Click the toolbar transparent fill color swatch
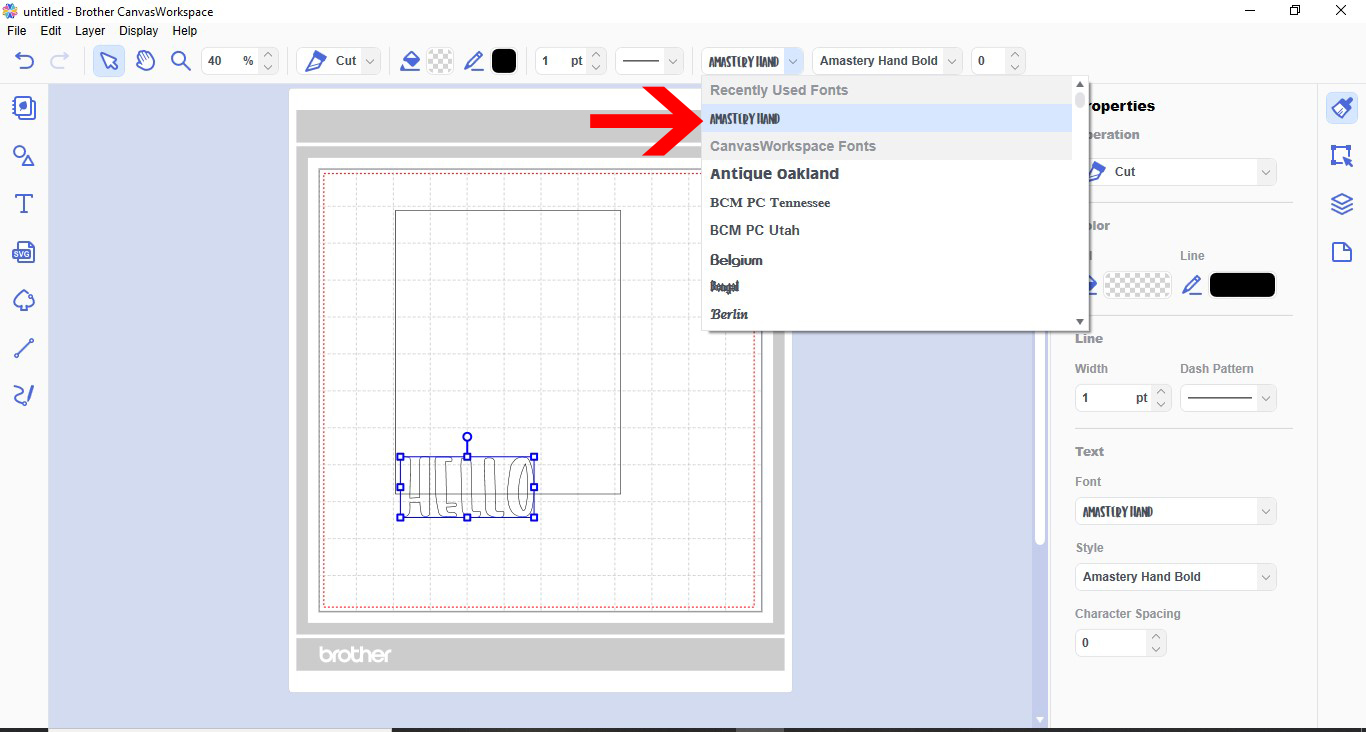The image size is (1366, 732). tap(440, 61)
